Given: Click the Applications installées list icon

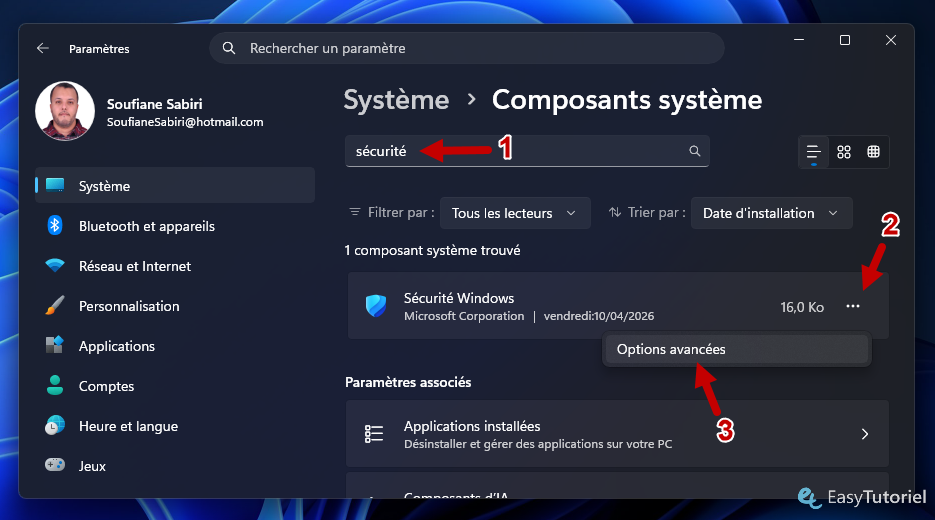Looking at the screenshot, I should coord(374,434).
